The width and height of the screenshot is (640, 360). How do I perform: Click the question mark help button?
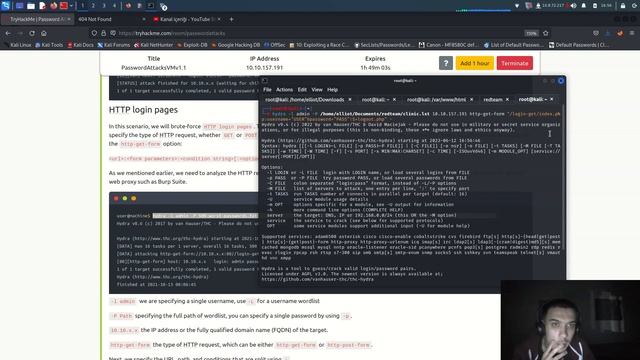pos(446,63)
